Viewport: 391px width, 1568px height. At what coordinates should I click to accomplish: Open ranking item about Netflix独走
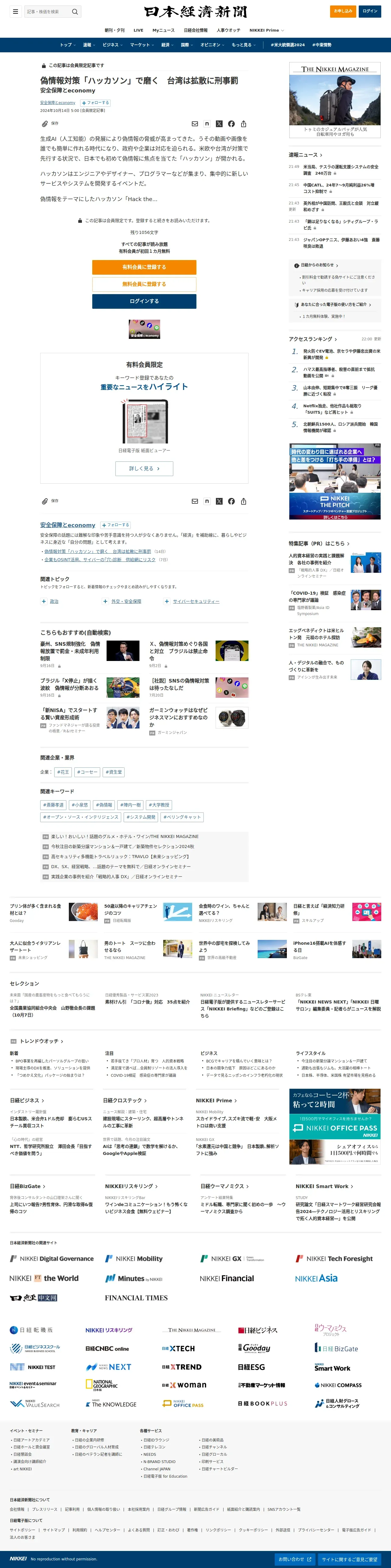pyautogui.click(x=333, y=409)
